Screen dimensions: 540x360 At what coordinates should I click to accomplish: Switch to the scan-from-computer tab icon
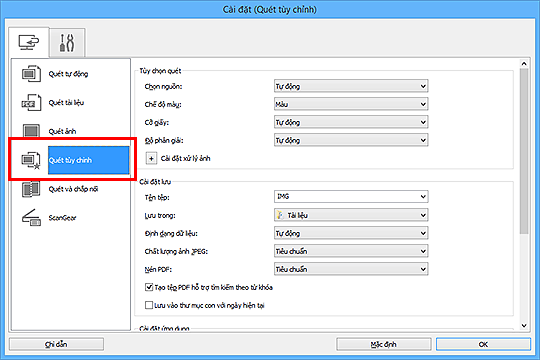click(x=29, y=42)
